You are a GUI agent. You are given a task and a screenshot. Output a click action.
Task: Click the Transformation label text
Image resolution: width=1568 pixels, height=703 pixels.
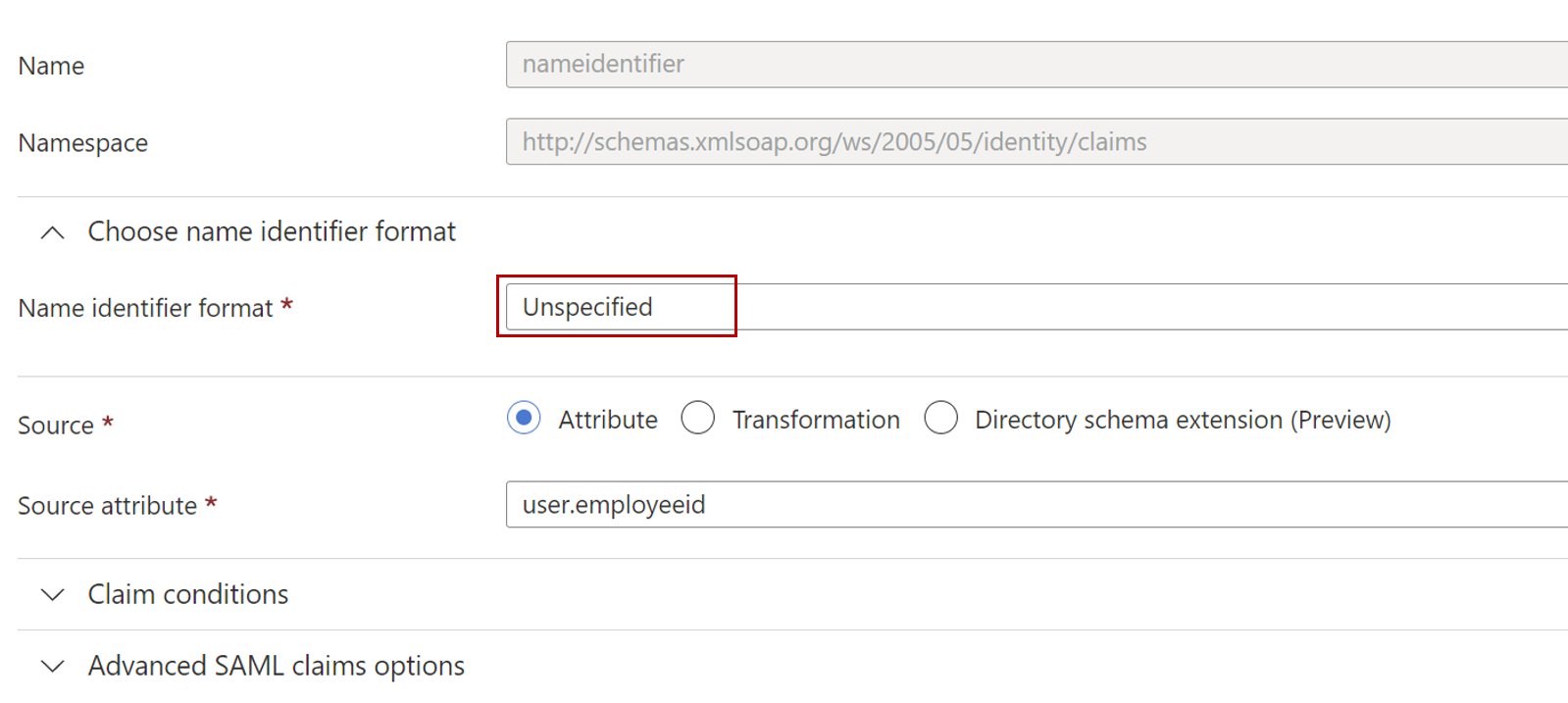tap(815, 419)
